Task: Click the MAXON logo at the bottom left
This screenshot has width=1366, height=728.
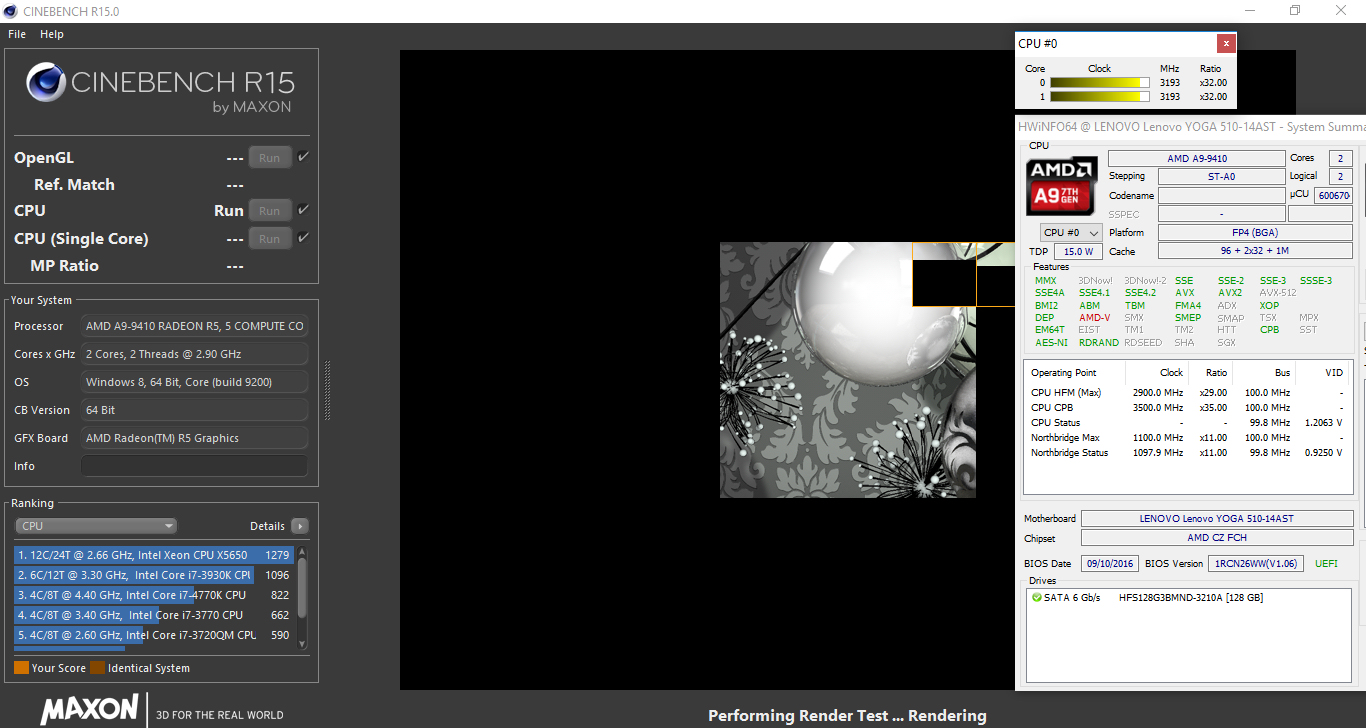Action: point(89,710)
